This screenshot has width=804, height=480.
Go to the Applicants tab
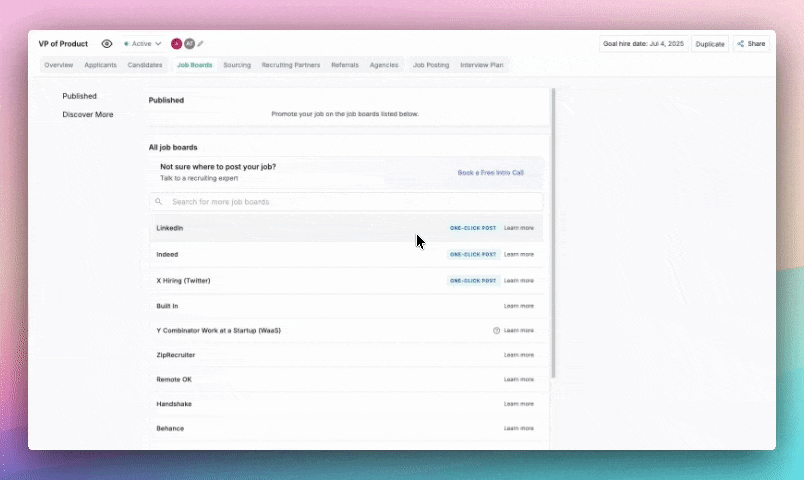point(100,65)
